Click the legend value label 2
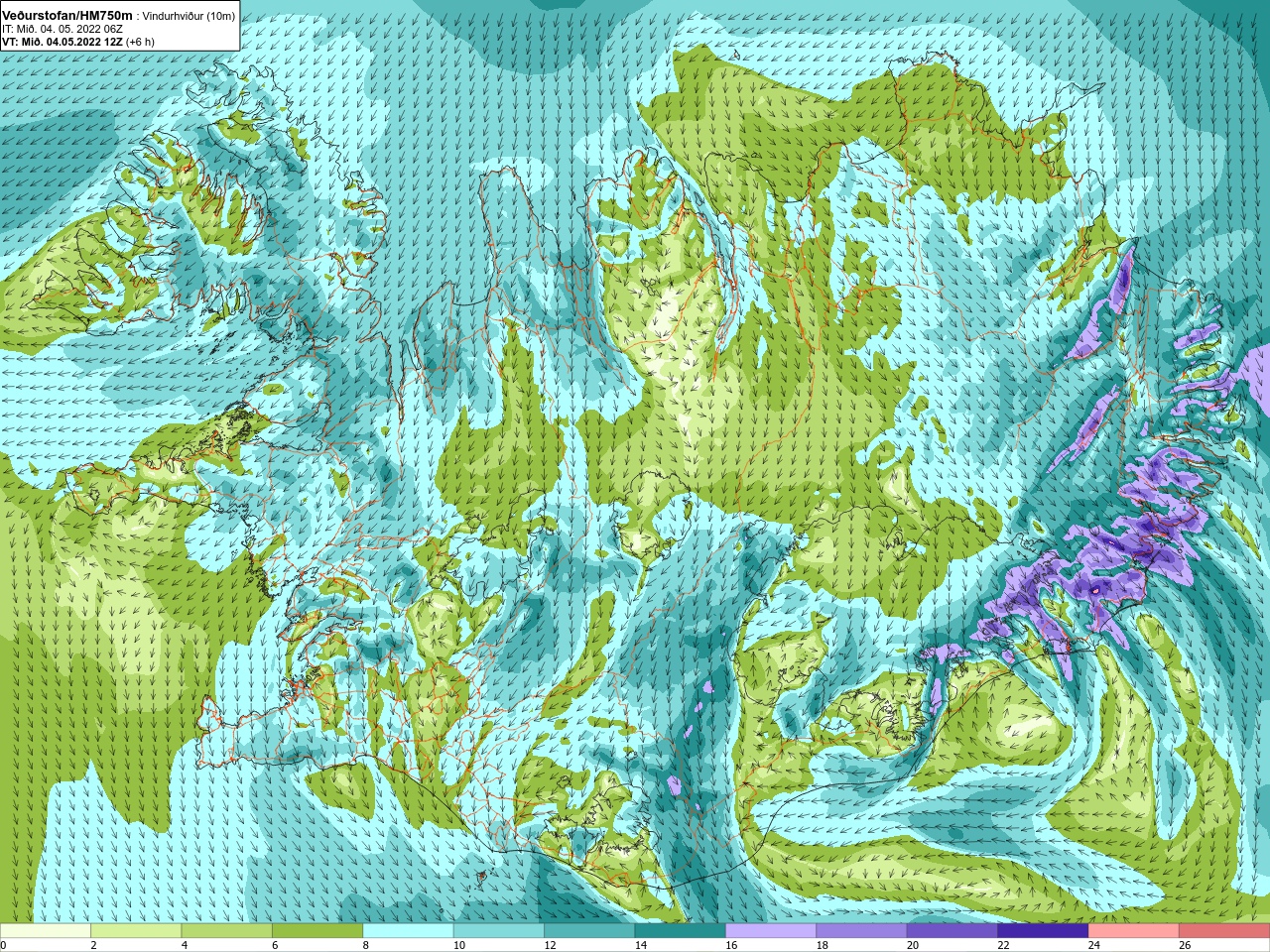 [x=93, y=945]
